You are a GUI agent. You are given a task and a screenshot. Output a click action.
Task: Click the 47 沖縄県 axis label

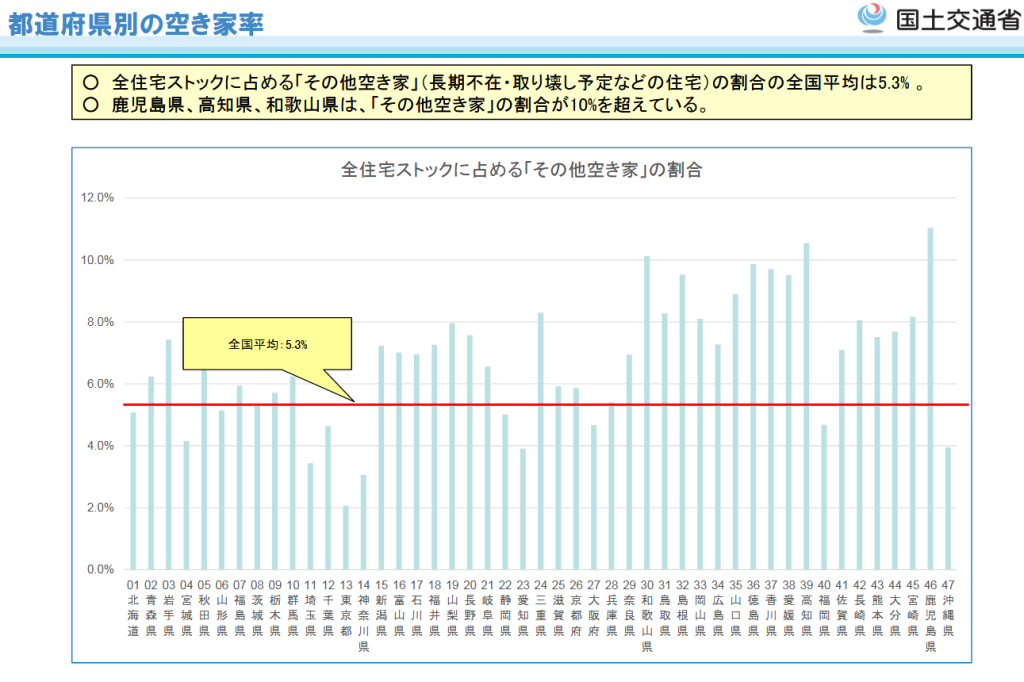click(x=948, y=608)
